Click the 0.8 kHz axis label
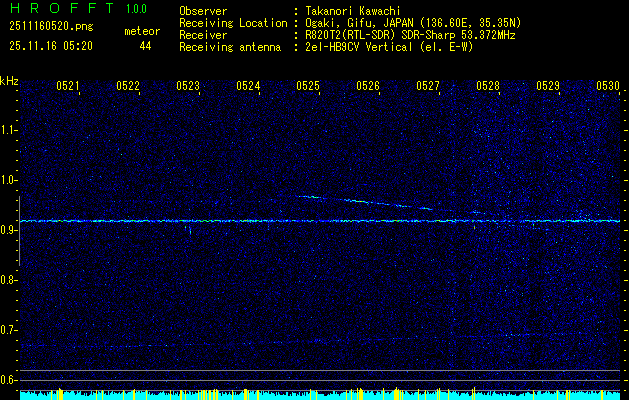629x400 pixels. click(x=8, y=280)
